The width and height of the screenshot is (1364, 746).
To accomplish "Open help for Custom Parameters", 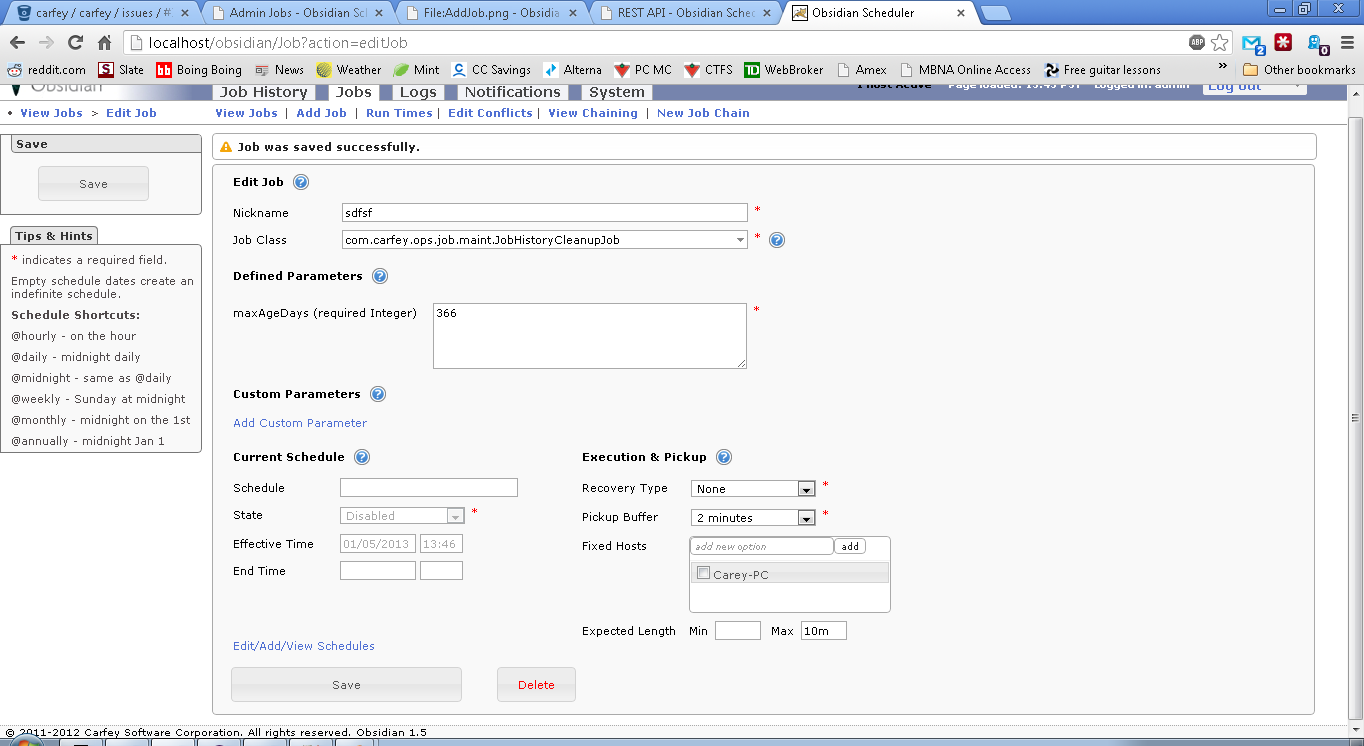I will click(x=378, y=394).
